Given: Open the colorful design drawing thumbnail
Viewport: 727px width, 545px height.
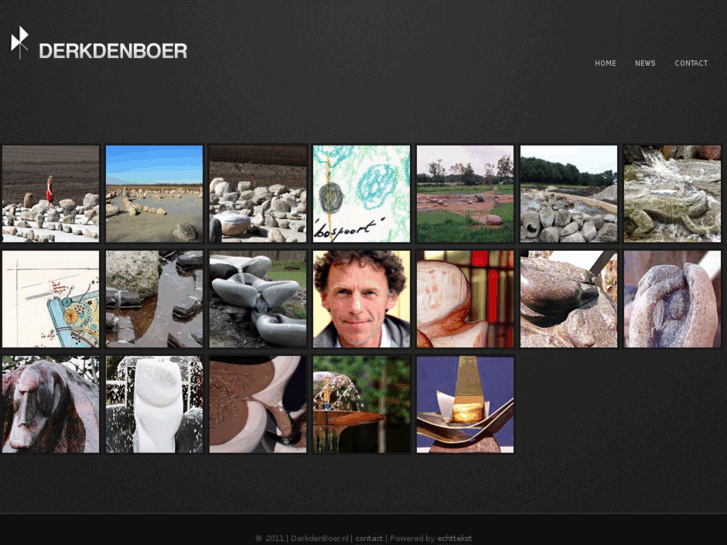Looking at the screenshot, I should (51, 299).
